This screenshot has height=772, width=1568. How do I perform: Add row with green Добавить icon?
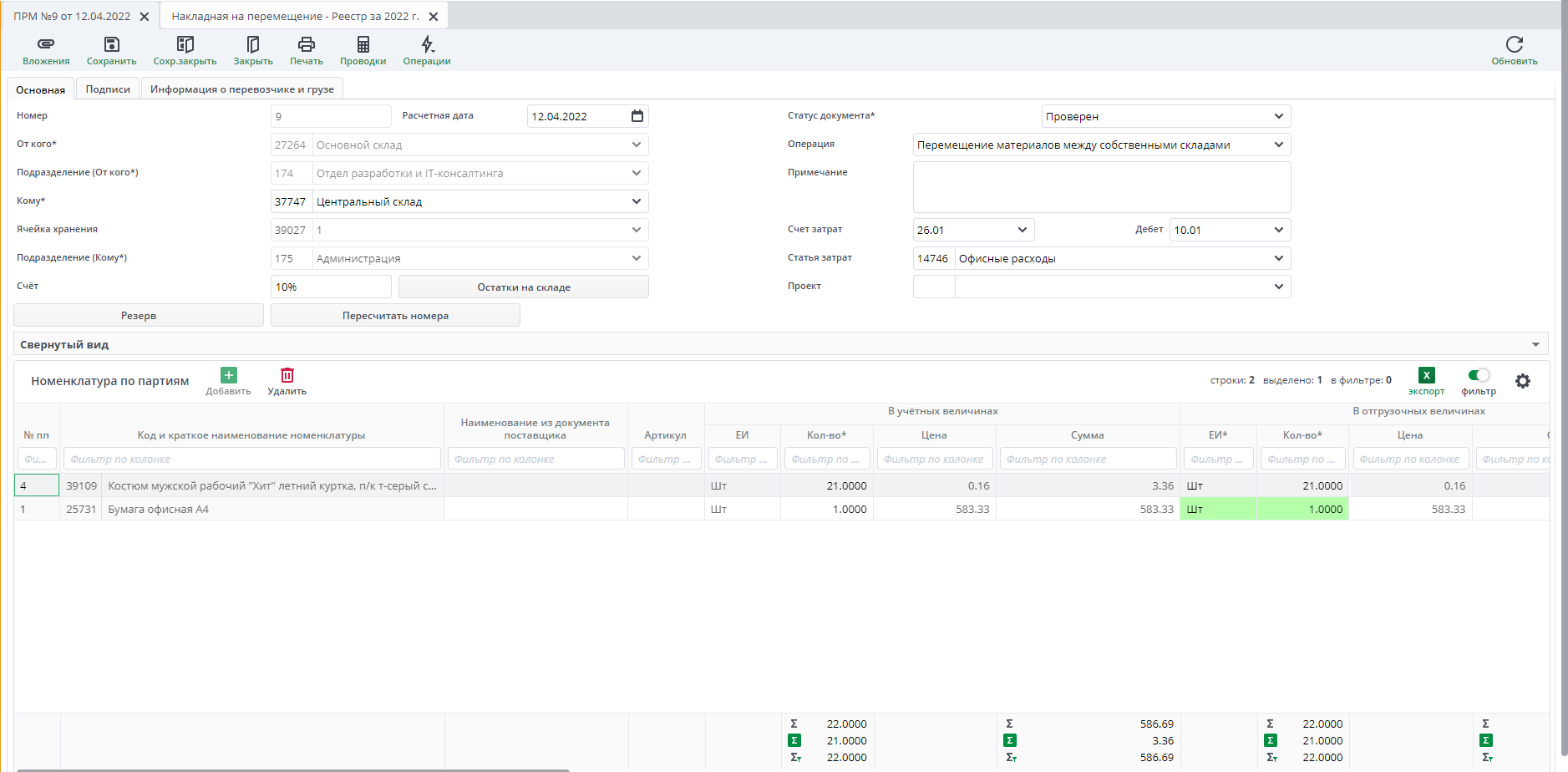(228, 375)
